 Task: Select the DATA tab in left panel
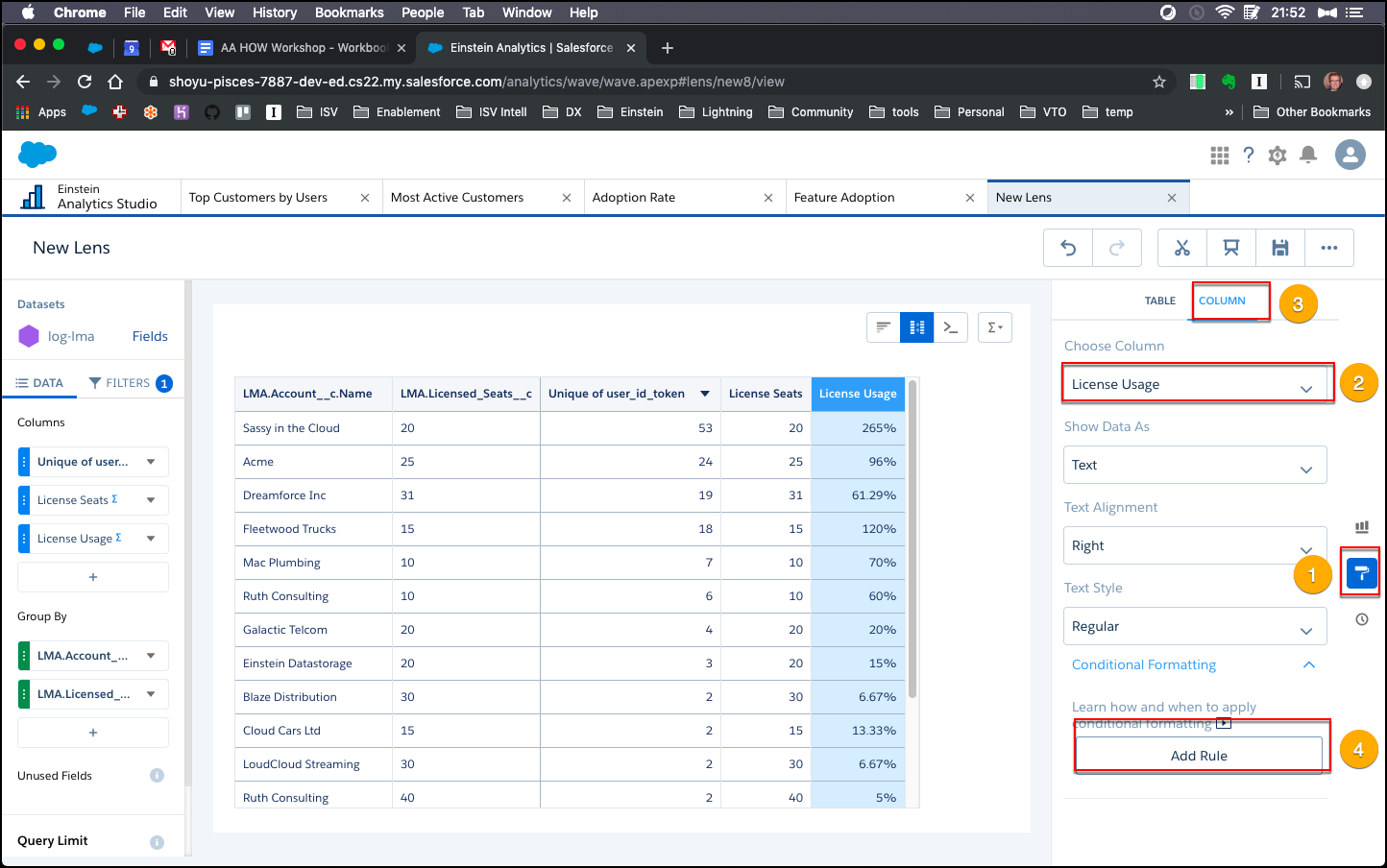tap(39, 383)
